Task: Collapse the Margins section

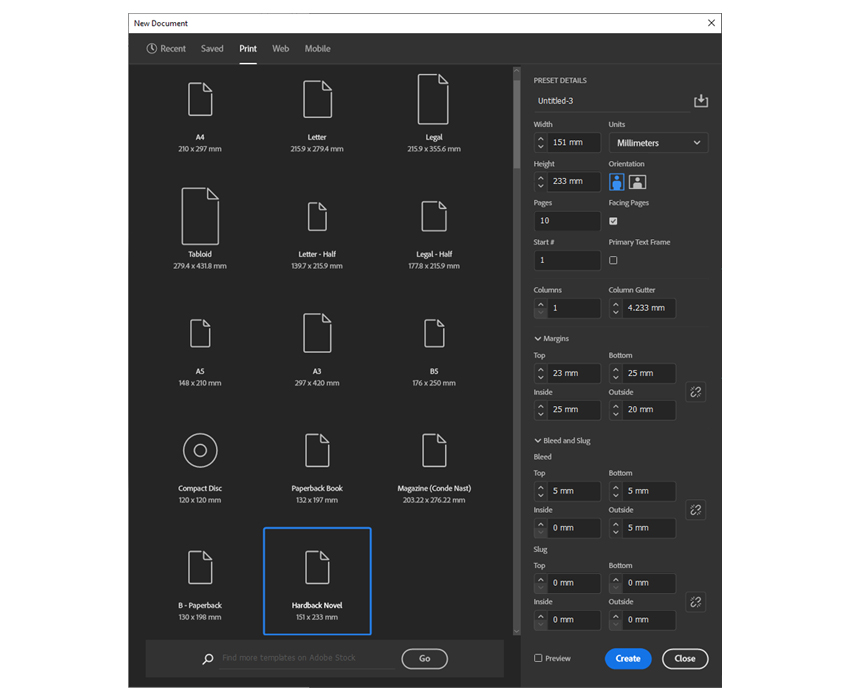Action: coord(538,338)
